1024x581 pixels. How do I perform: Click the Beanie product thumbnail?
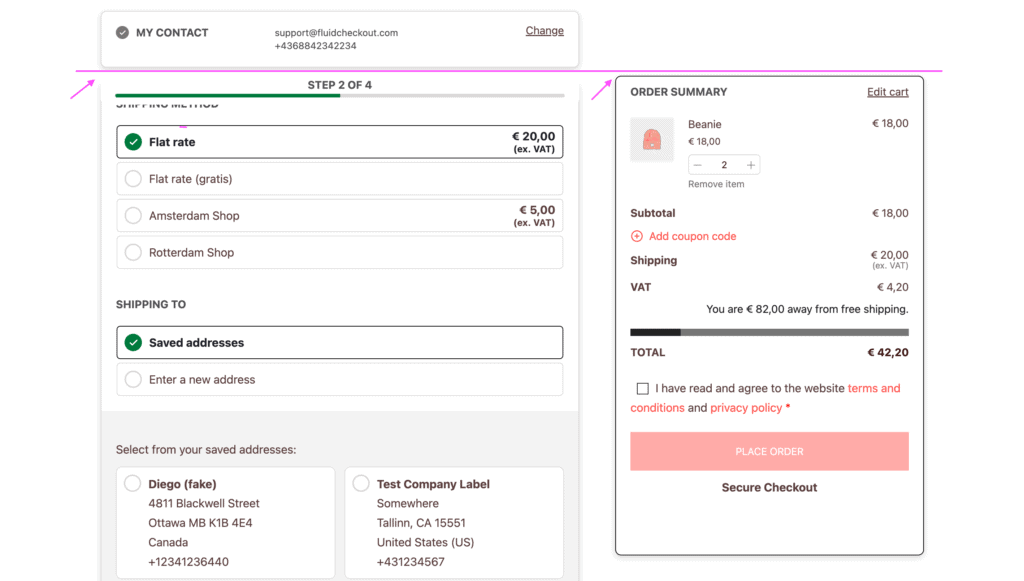(653, 140)
